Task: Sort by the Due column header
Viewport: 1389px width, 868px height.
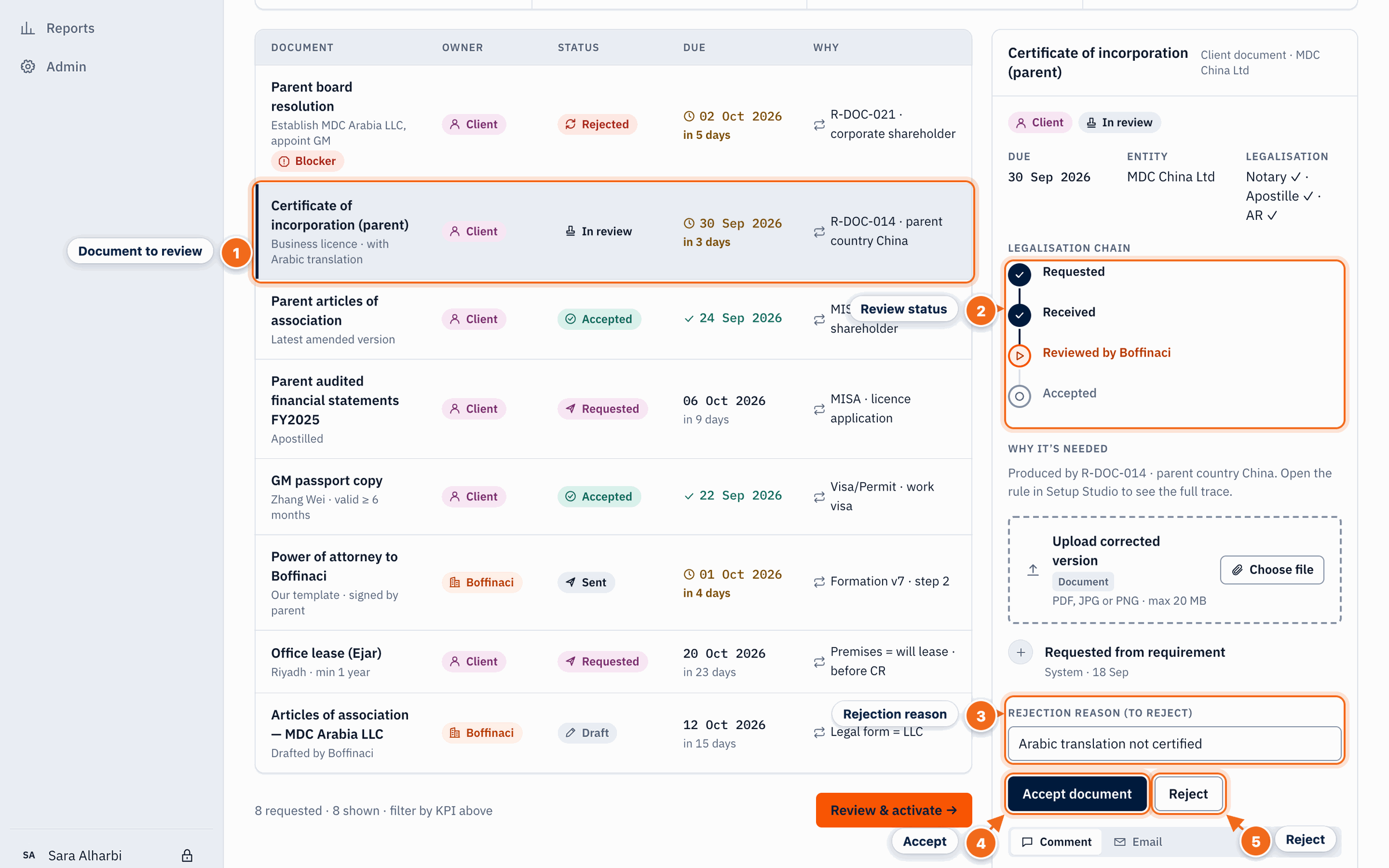Action: [694, 47]
